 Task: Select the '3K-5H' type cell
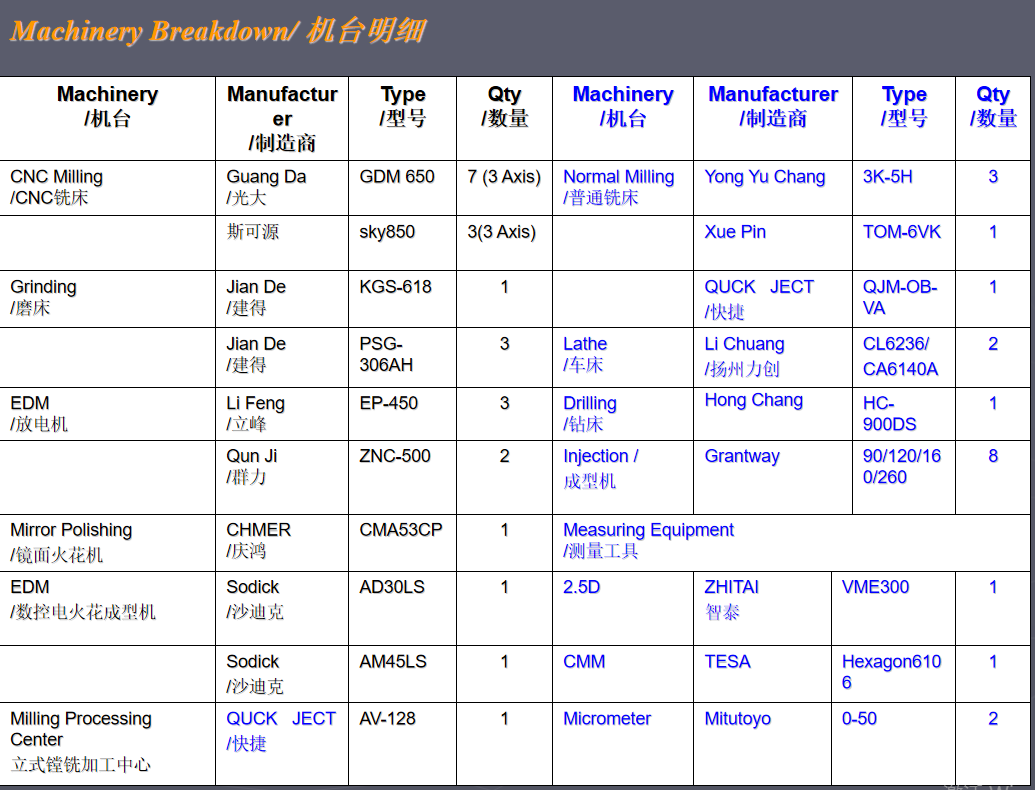pyautogui.click(x=904, y=187)
